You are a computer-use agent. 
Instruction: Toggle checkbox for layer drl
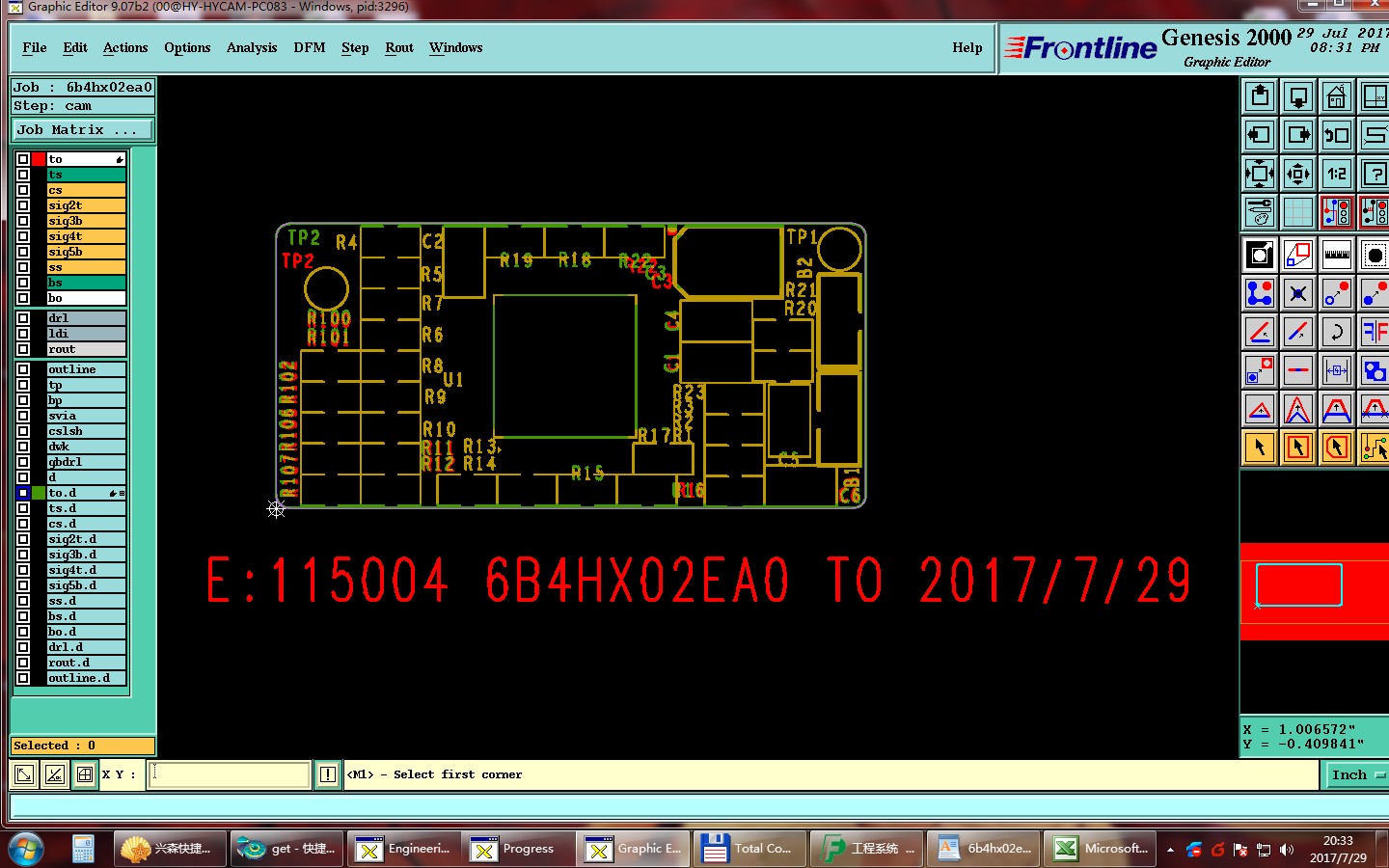tap(23, 318)
